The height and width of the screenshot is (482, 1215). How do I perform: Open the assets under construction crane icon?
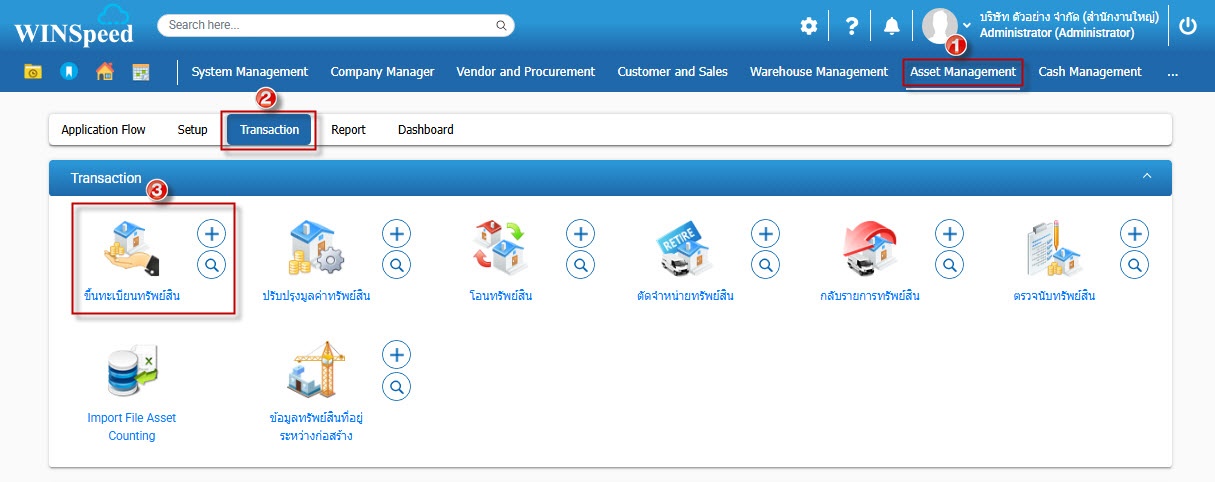[x=316, y=372]
